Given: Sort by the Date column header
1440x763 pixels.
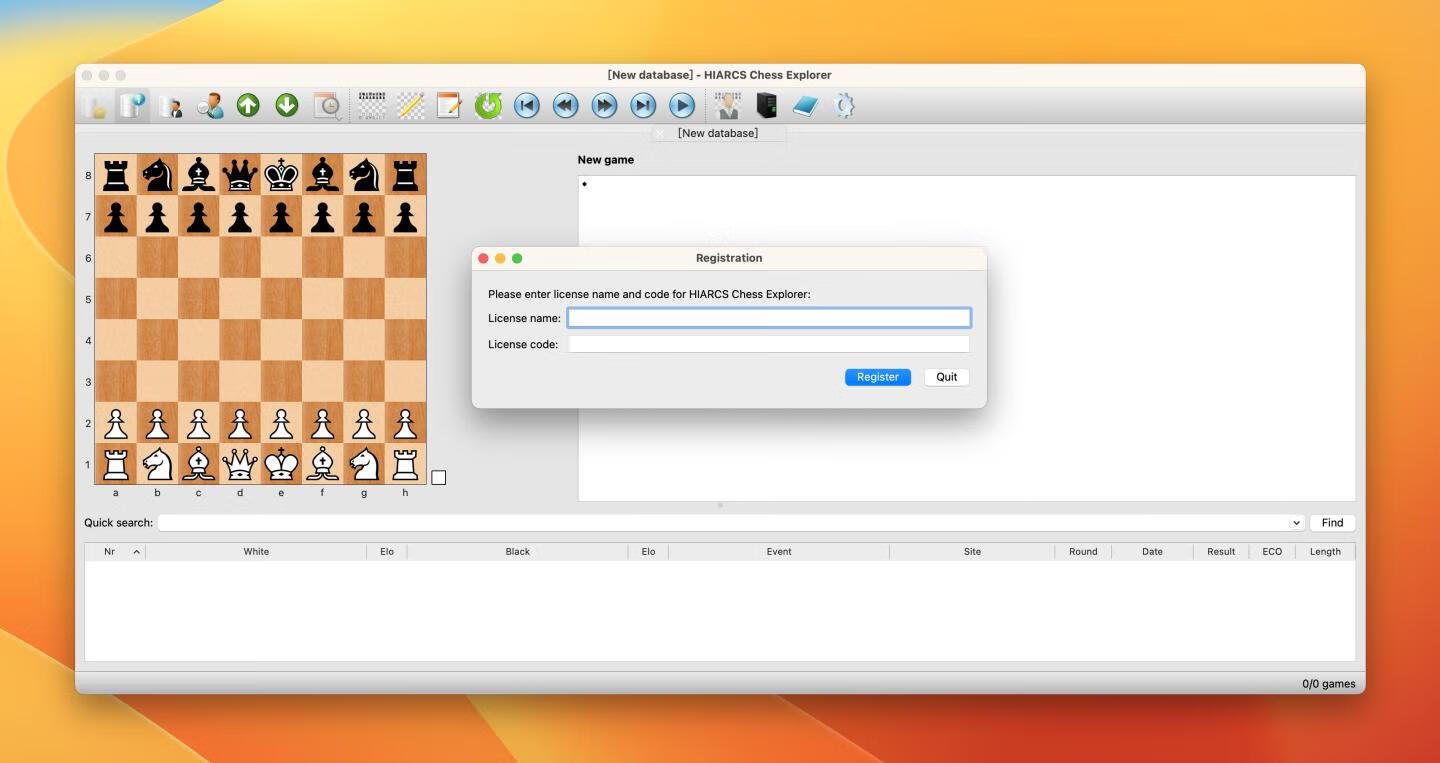Looking at the screenshot, I should [1152, 552].
